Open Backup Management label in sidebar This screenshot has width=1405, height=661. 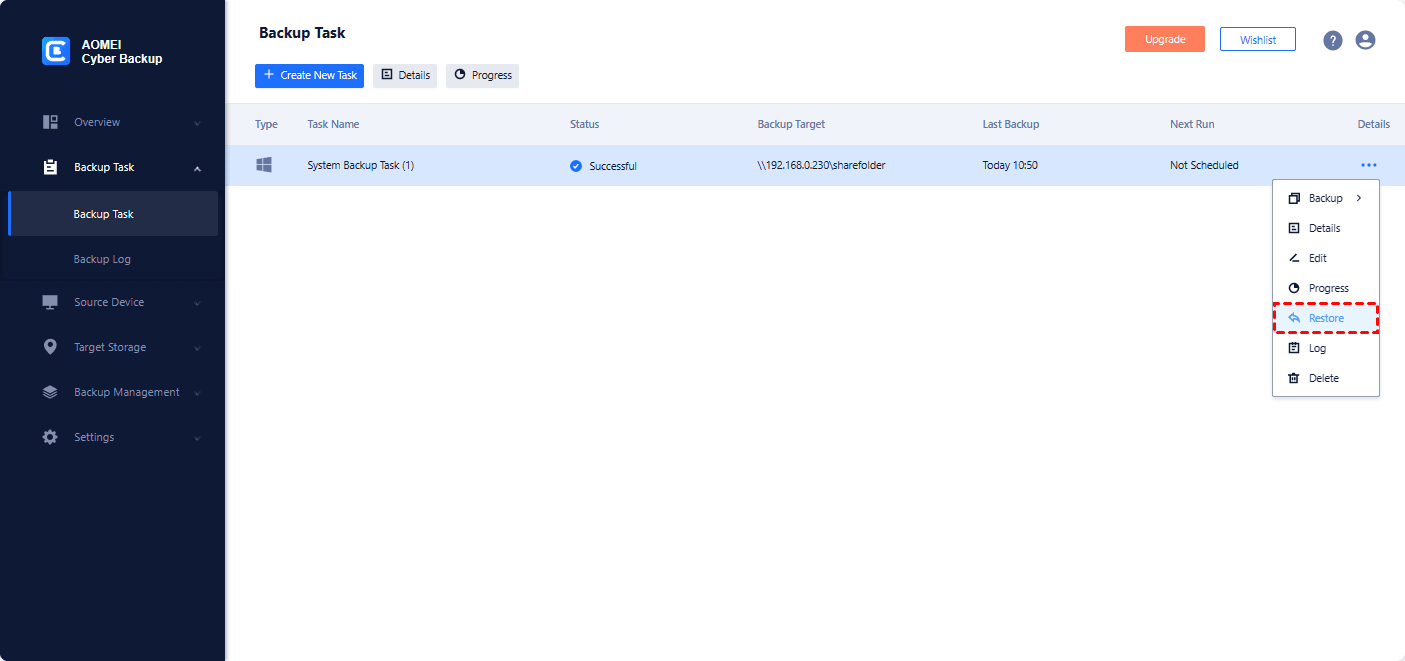coord(127,392)
